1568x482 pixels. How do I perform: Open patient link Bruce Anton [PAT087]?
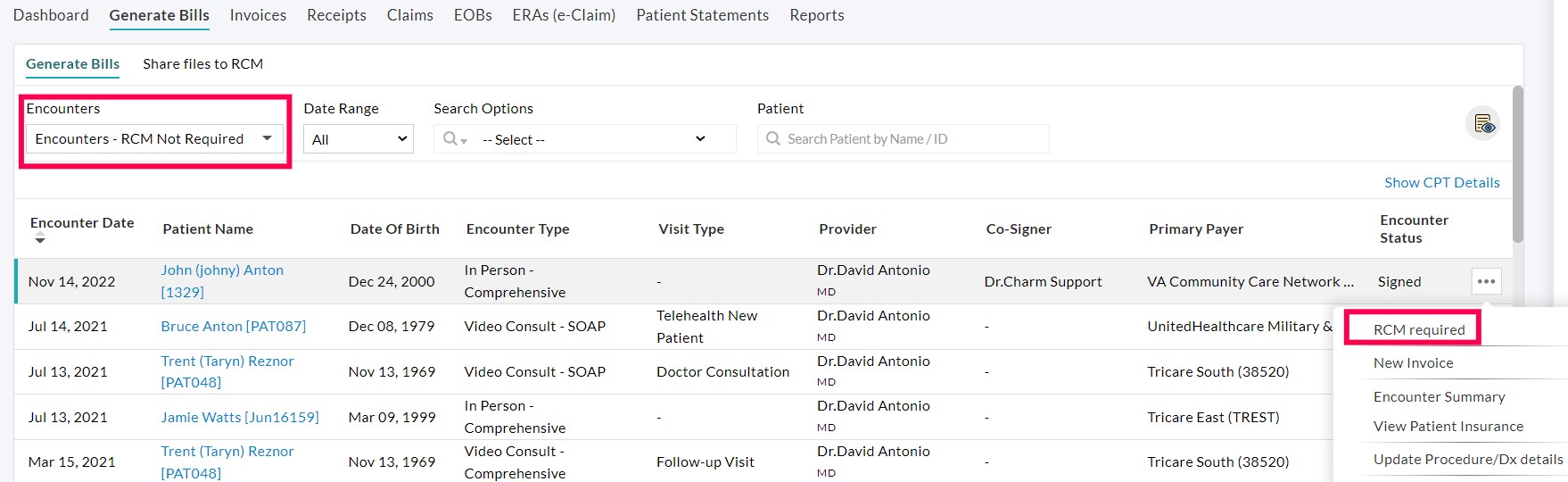(234, 327)
